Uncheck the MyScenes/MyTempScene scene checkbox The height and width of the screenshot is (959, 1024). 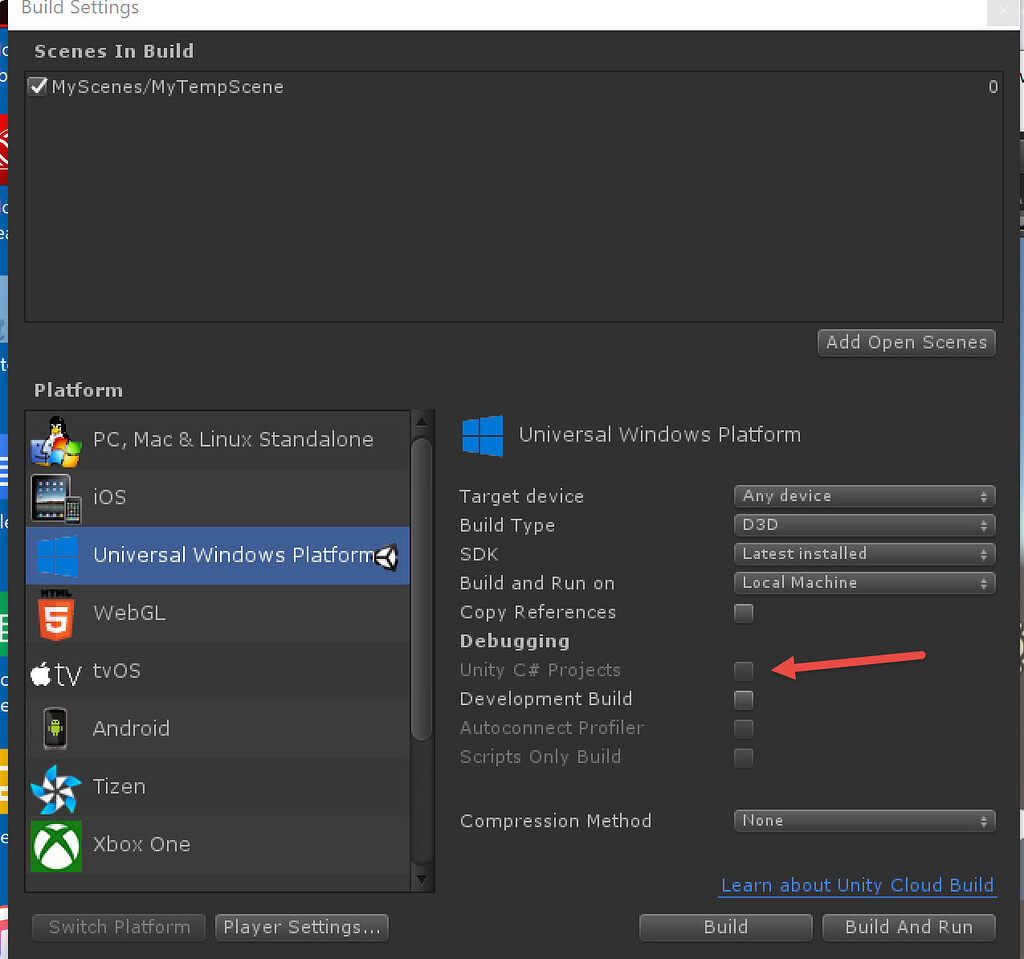coord(37,86)
